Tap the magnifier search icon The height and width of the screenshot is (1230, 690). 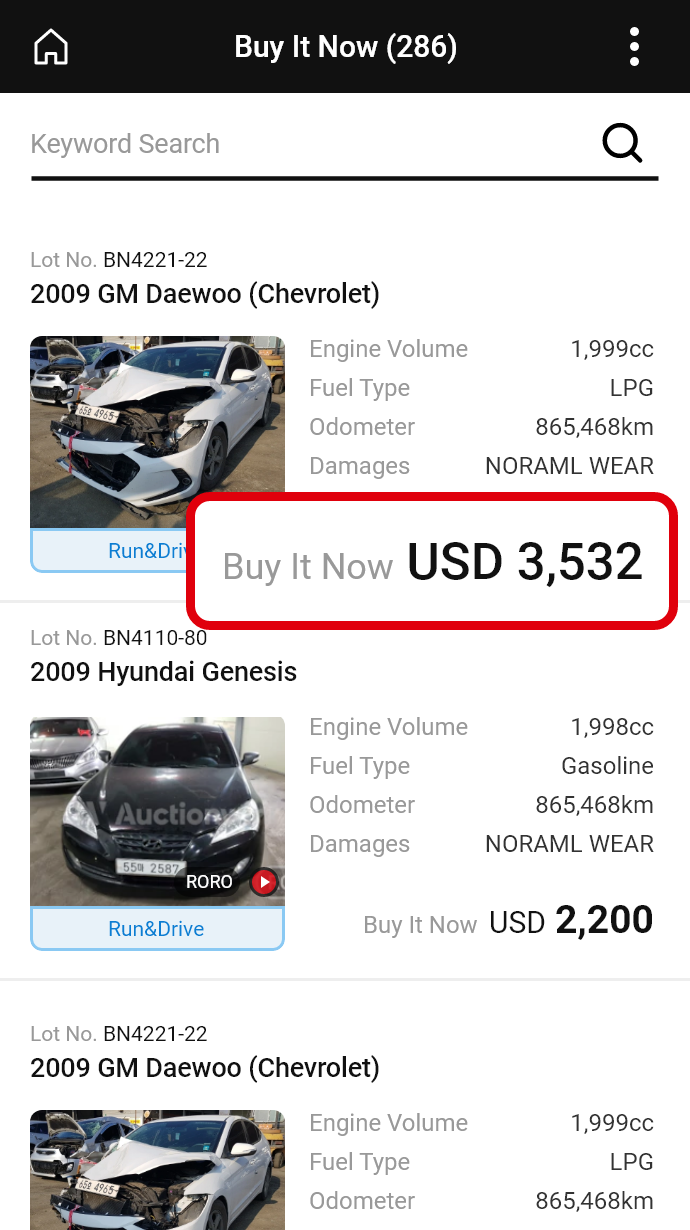point(622,143)
